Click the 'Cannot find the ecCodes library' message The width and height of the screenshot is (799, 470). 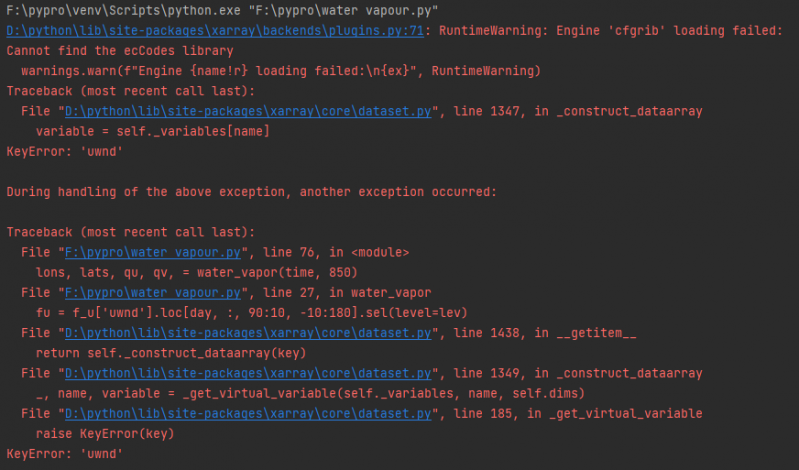(x=120, y=51)
